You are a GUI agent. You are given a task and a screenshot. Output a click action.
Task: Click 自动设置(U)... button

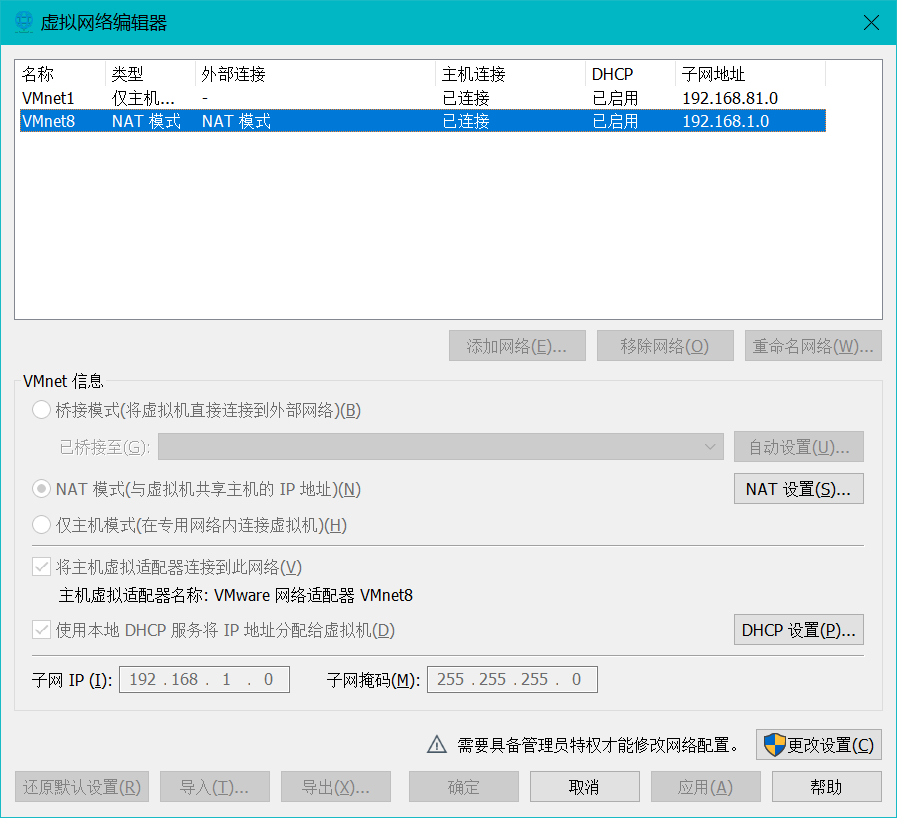[799, 447]
